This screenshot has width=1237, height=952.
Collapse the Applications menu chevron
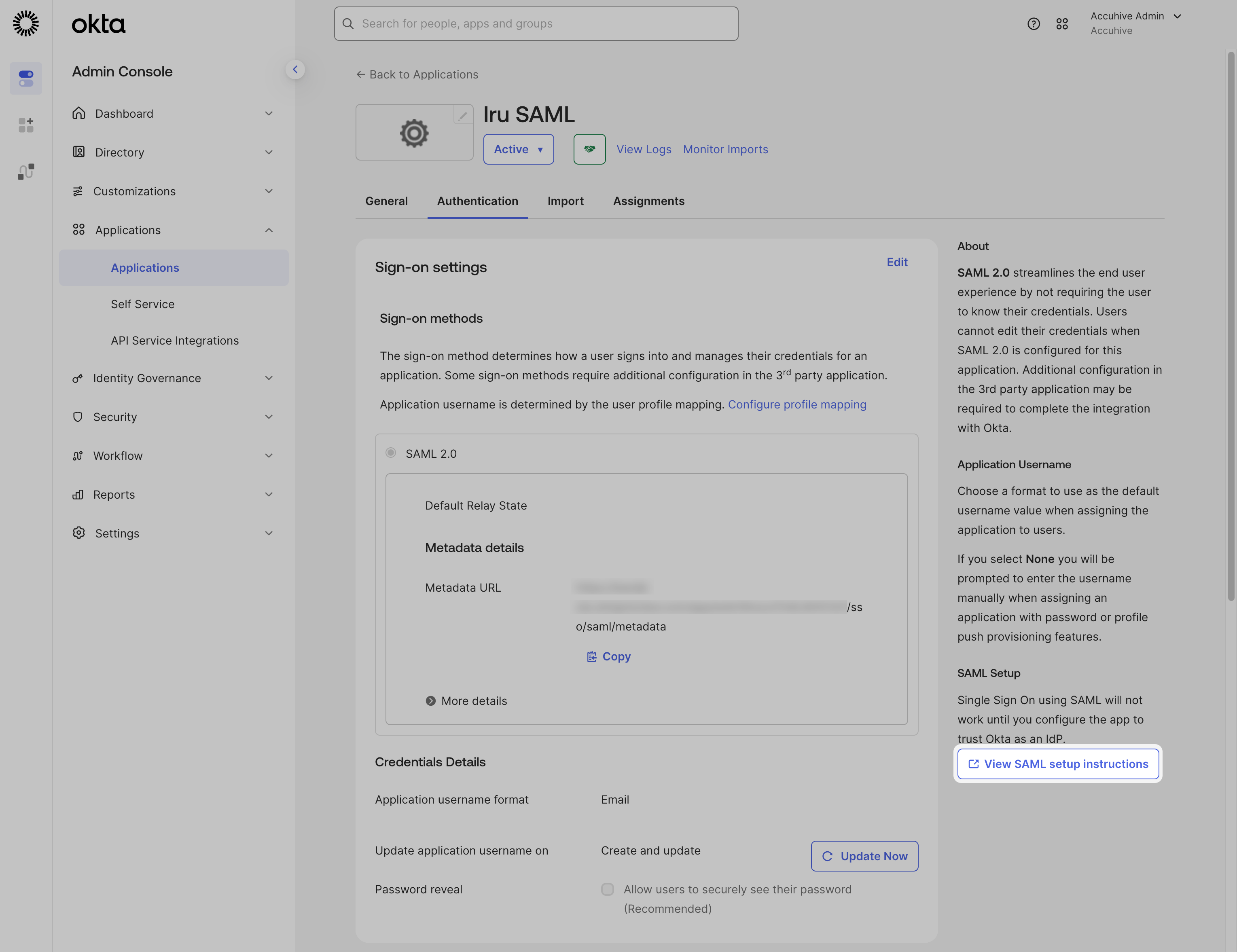point(269,230)
